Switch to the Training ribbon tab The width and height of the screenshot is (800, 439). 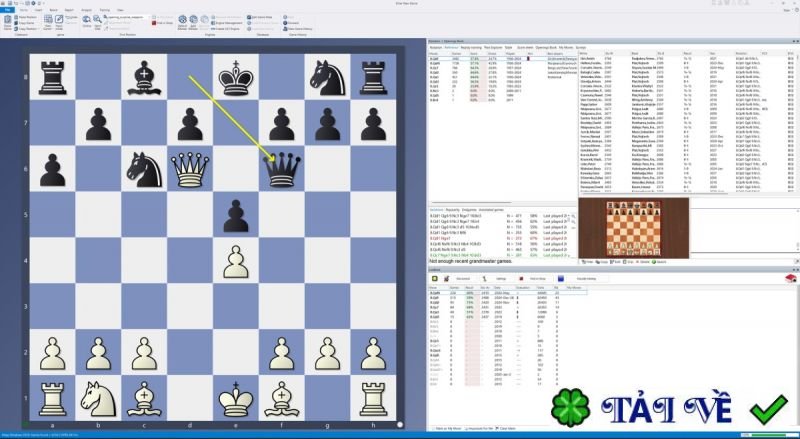(x=105, y=10)
